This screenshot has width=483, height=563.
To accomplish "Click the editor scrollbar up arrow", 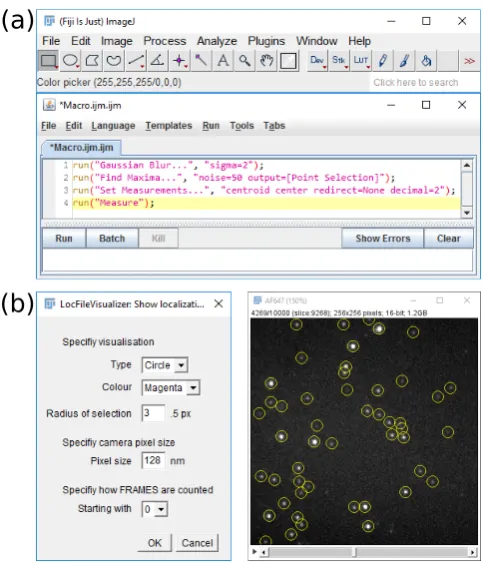I will coord(466,165).
